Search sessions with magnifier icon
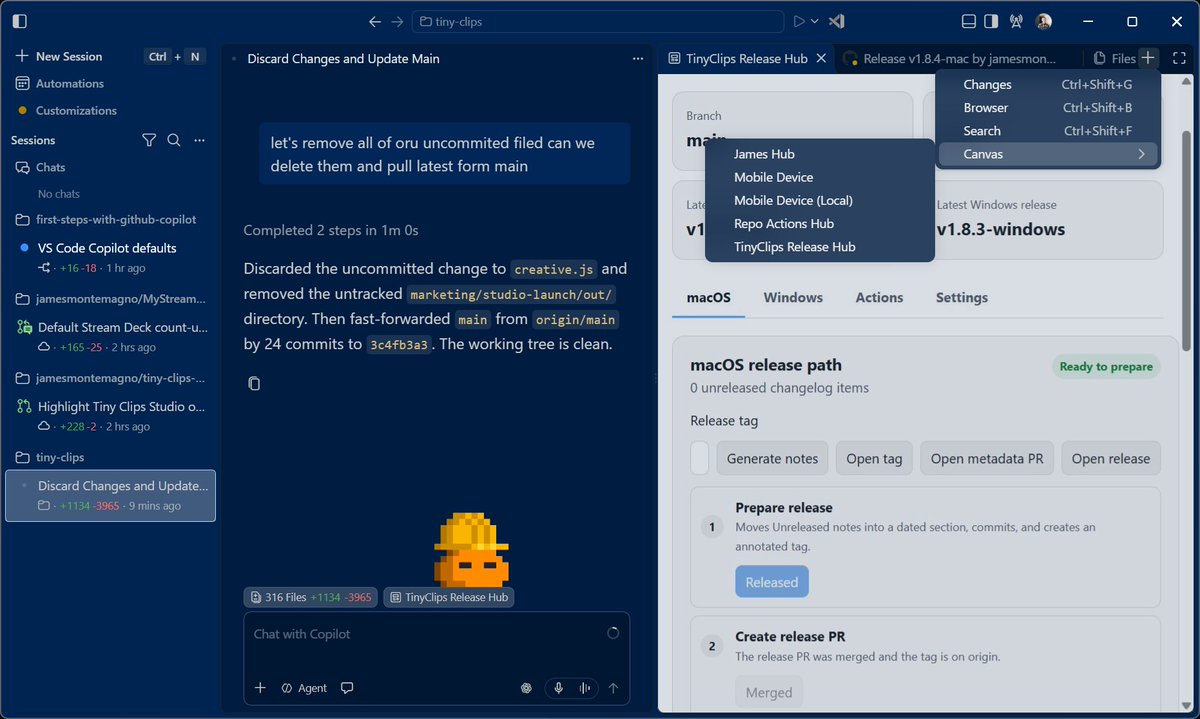1200x719 pixels. (x=174, y=140)
